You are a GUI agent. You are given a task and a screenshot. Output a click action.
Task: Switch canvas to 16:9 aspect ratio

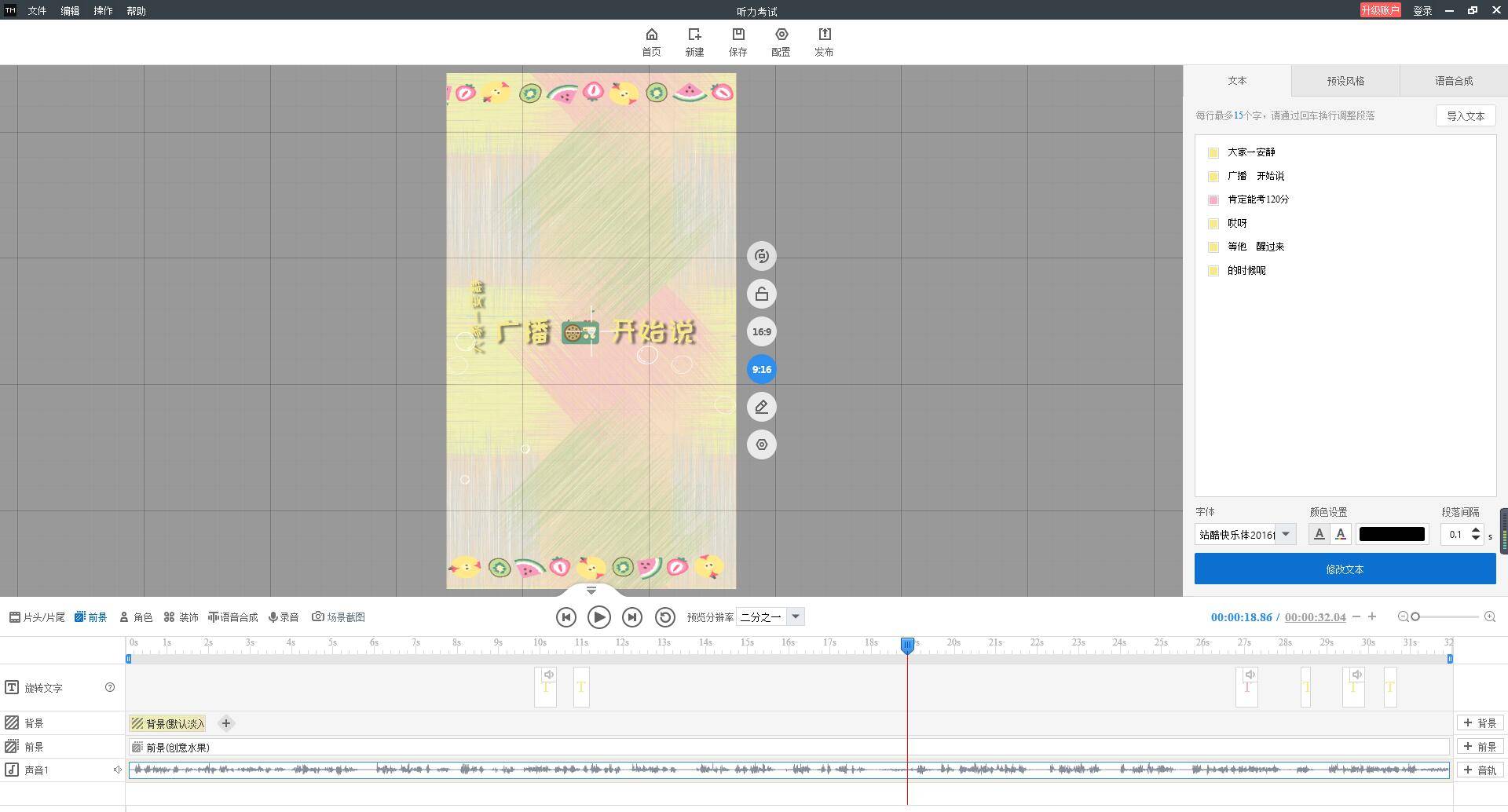(761, 331)
